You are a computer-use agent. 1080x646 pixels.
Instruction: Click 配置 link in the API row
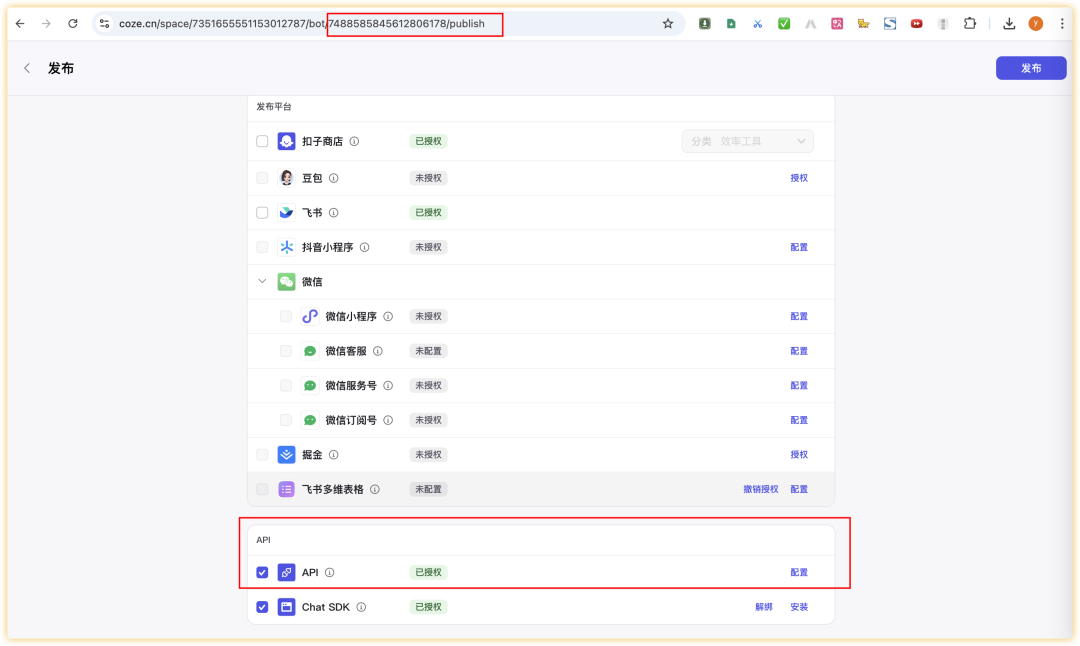pyautogui.click(x=799, y=572)
